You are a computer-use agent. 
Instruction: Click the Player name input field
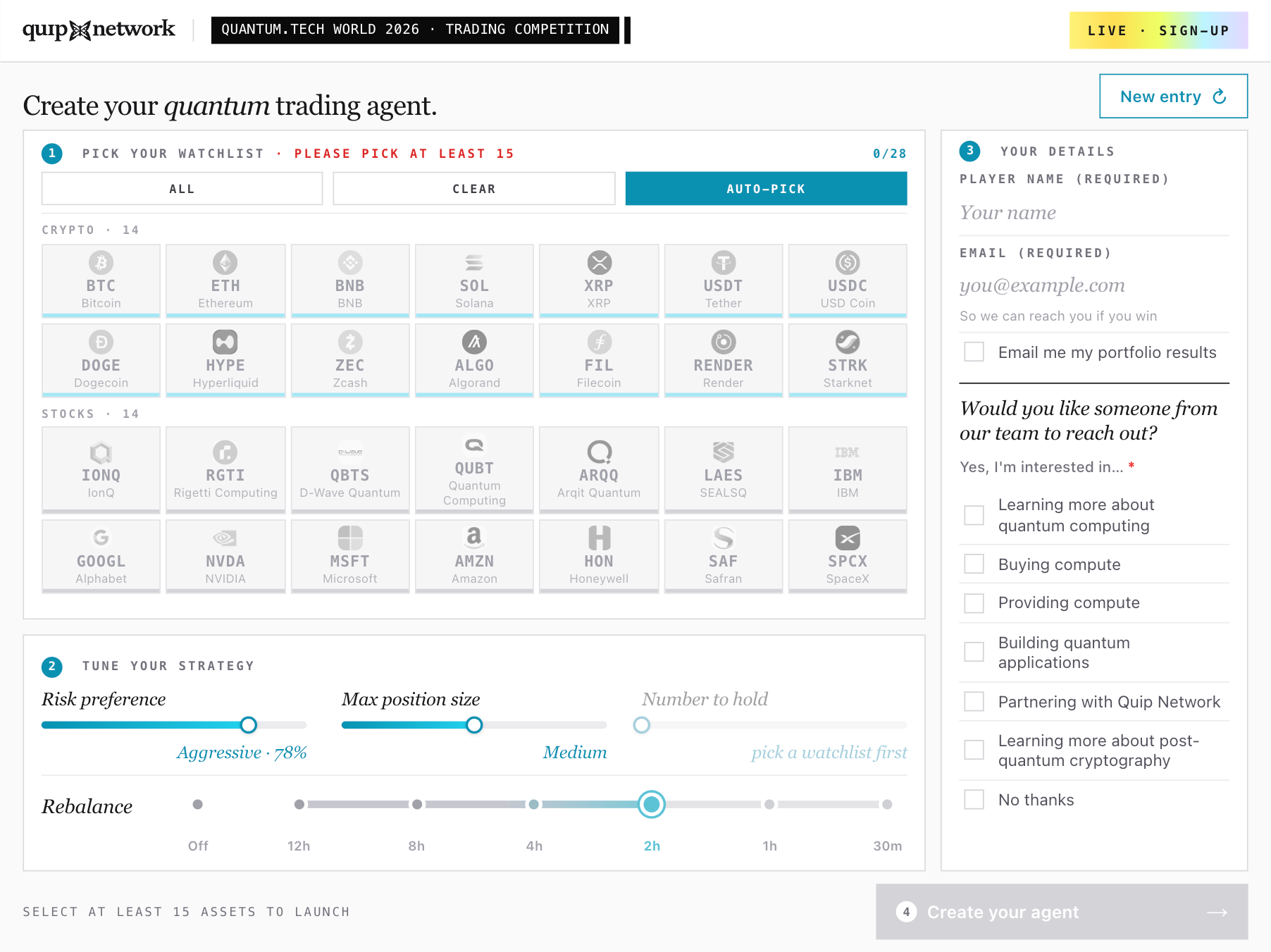pyautogui.click(x=1094, y=213)
